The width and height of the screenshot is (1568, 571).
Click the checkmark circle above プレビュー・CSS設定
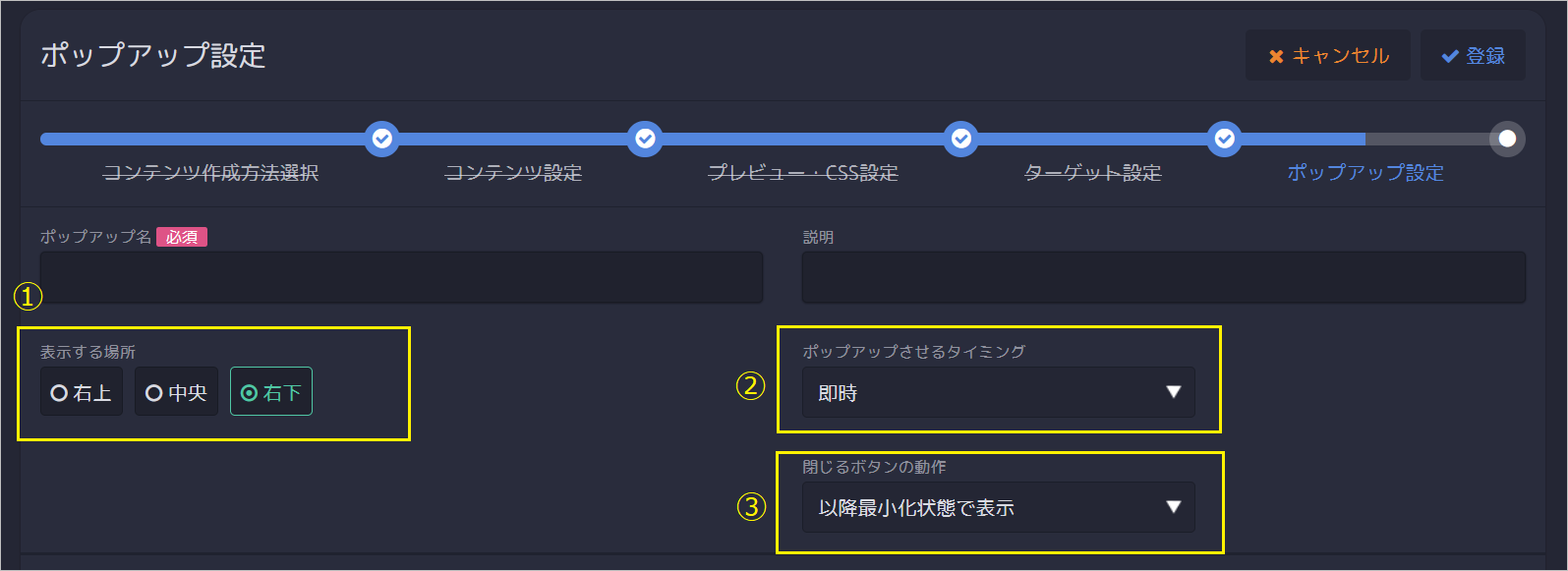(961, 139)
